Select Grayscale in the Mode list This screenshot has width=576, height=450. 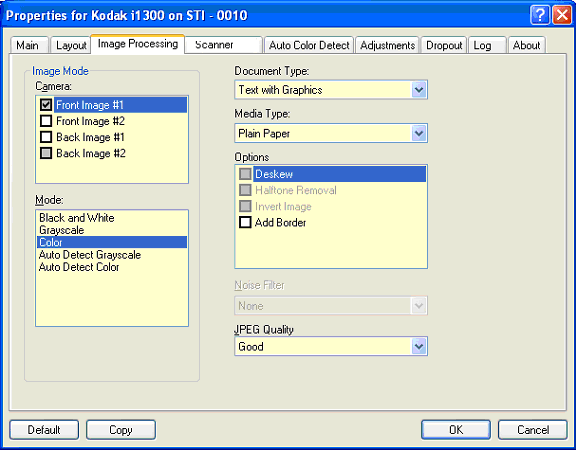pyautogui.click(x=62, y=230)
